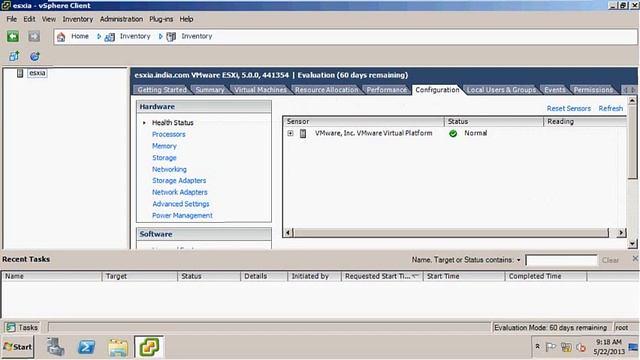Click the esxia host server icon in tree
Viewport: 640px width, 360px height.
pos(20,73)
